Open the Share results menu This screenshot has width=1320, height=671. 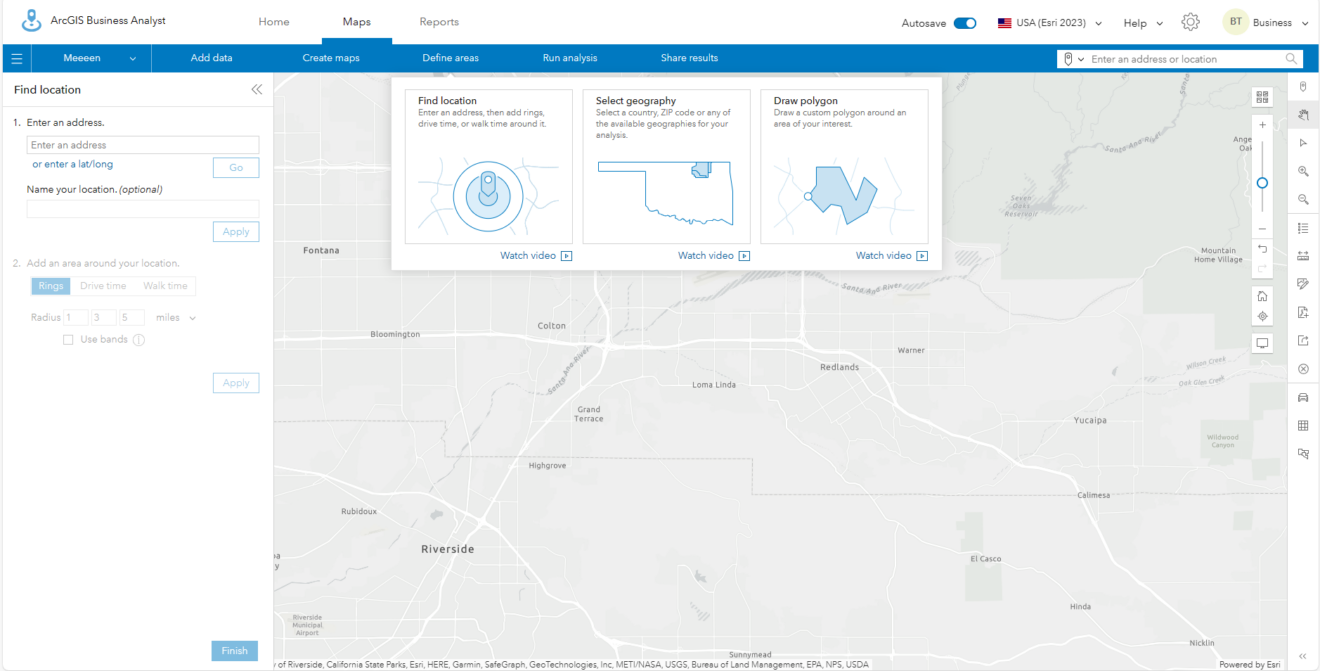[689, 58]
